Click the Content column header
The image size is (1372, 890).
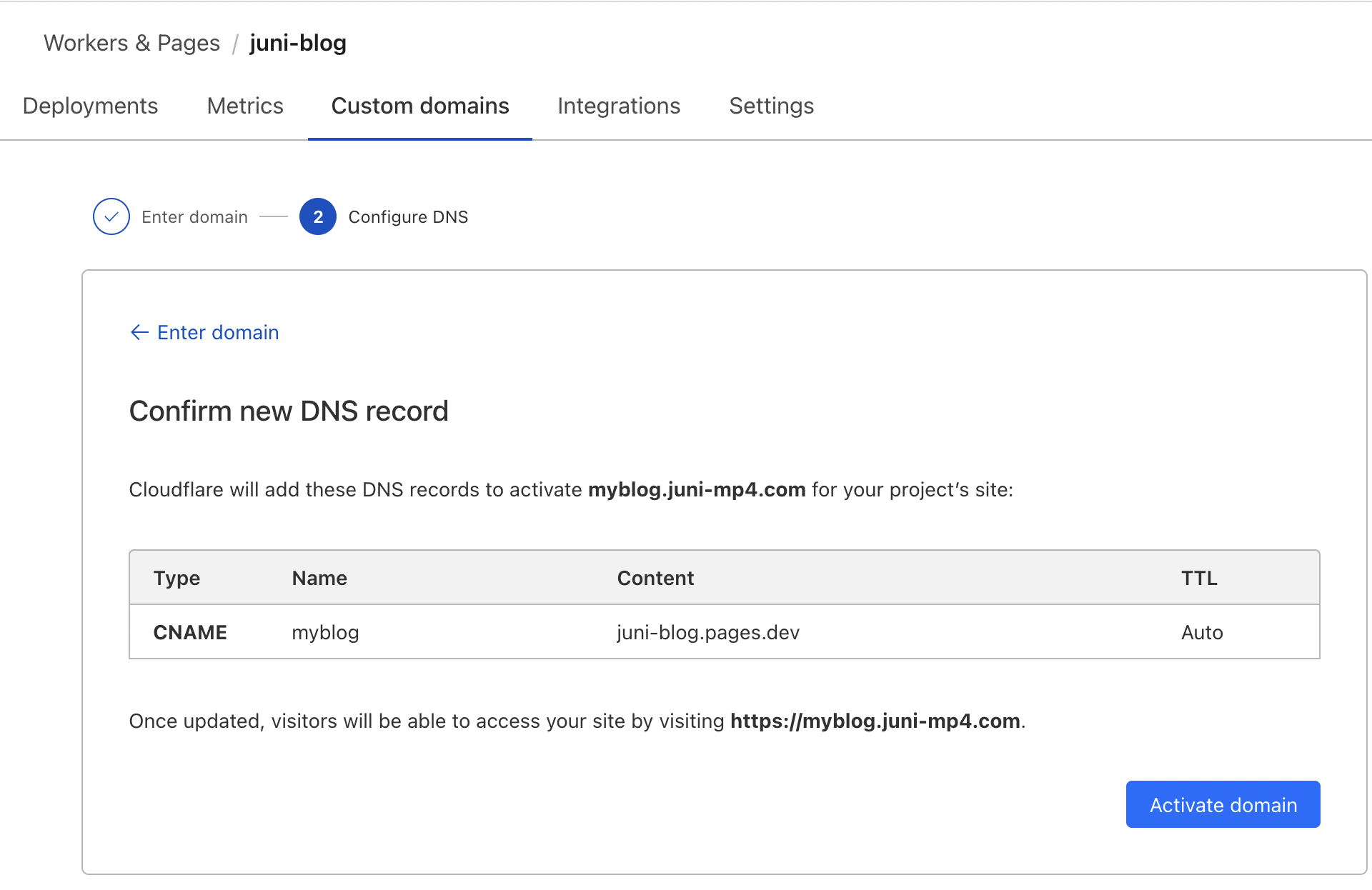click(x=655, y=578)
